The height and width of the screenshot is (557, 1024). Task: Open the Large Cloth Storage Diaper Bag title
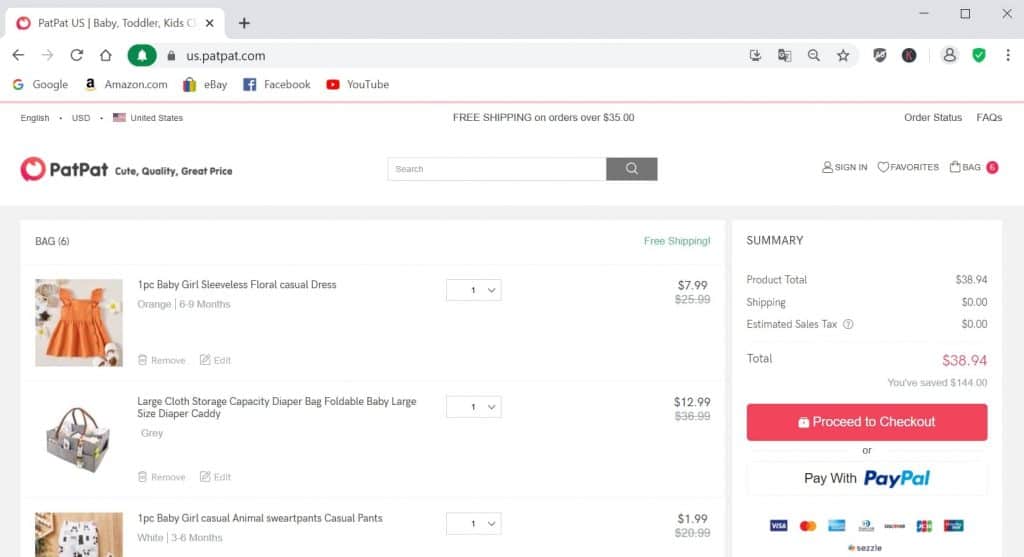pyautogui.click(x=277, y=407)
